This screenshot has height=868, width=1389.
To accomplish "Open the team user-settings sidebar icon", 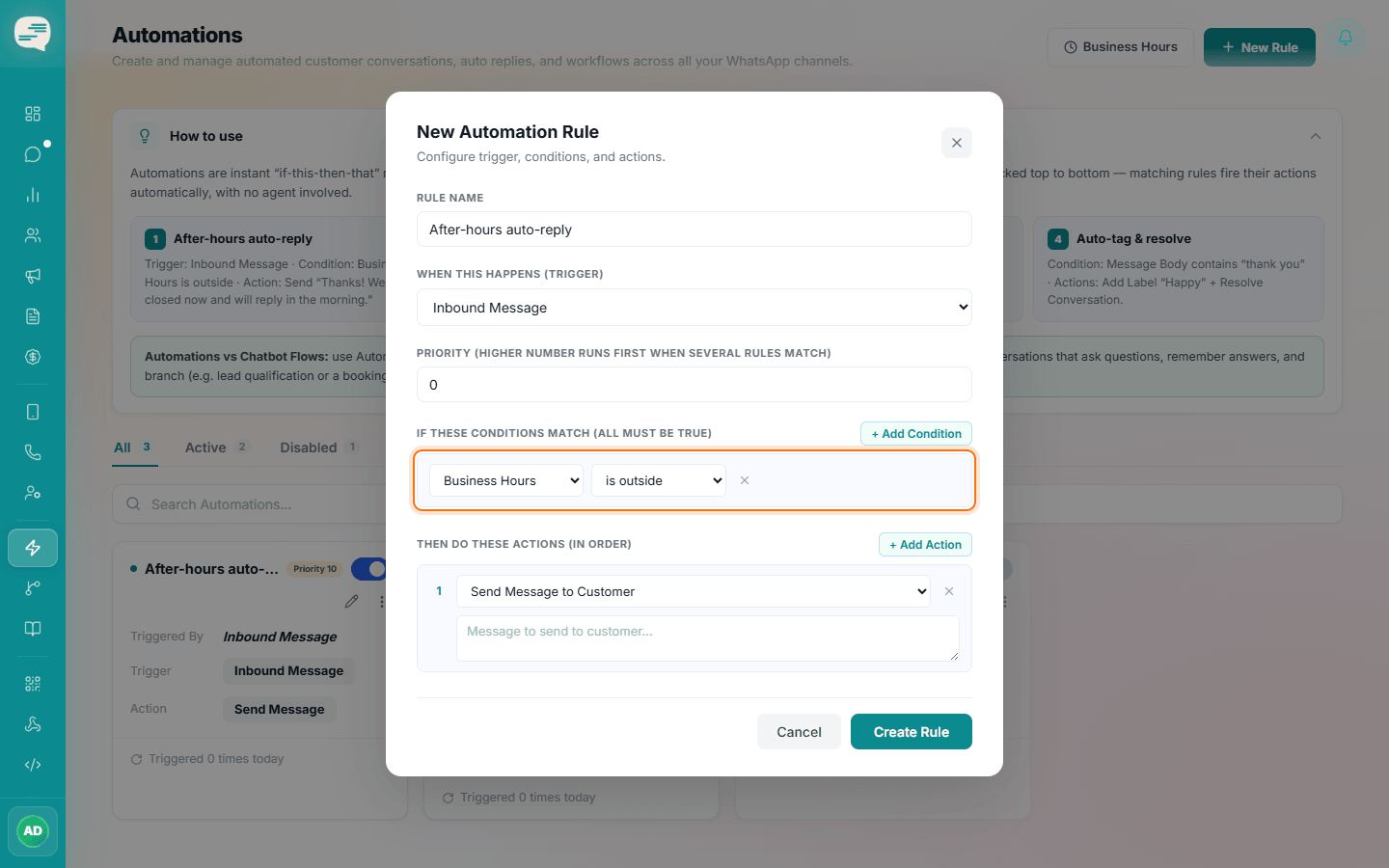I will (33, 493).
